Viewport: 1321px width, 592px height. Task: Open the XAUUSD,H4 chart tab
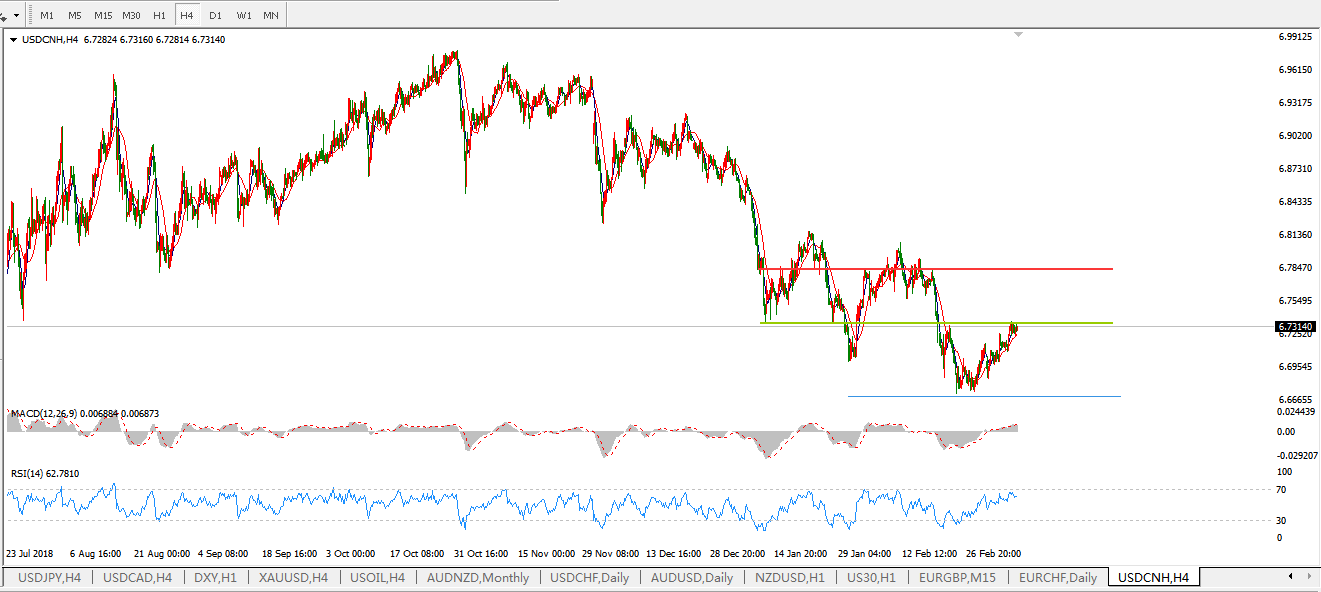[x=294, y=578]
